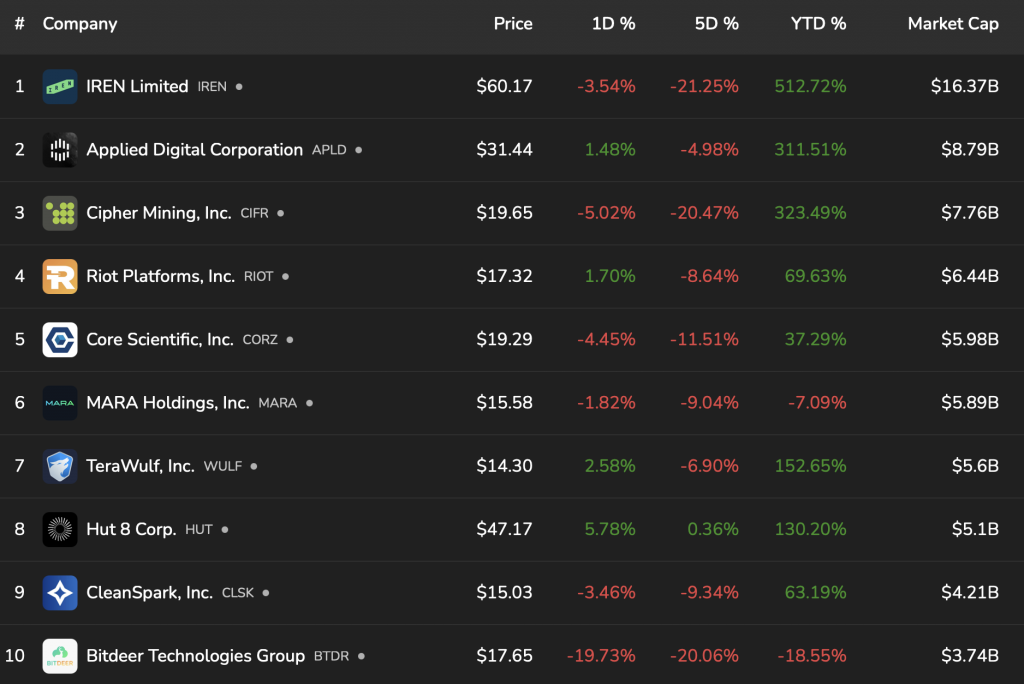Open the IREN Limited company link
The height and width of the screenshot is (684, 1024).
[137, 87]
